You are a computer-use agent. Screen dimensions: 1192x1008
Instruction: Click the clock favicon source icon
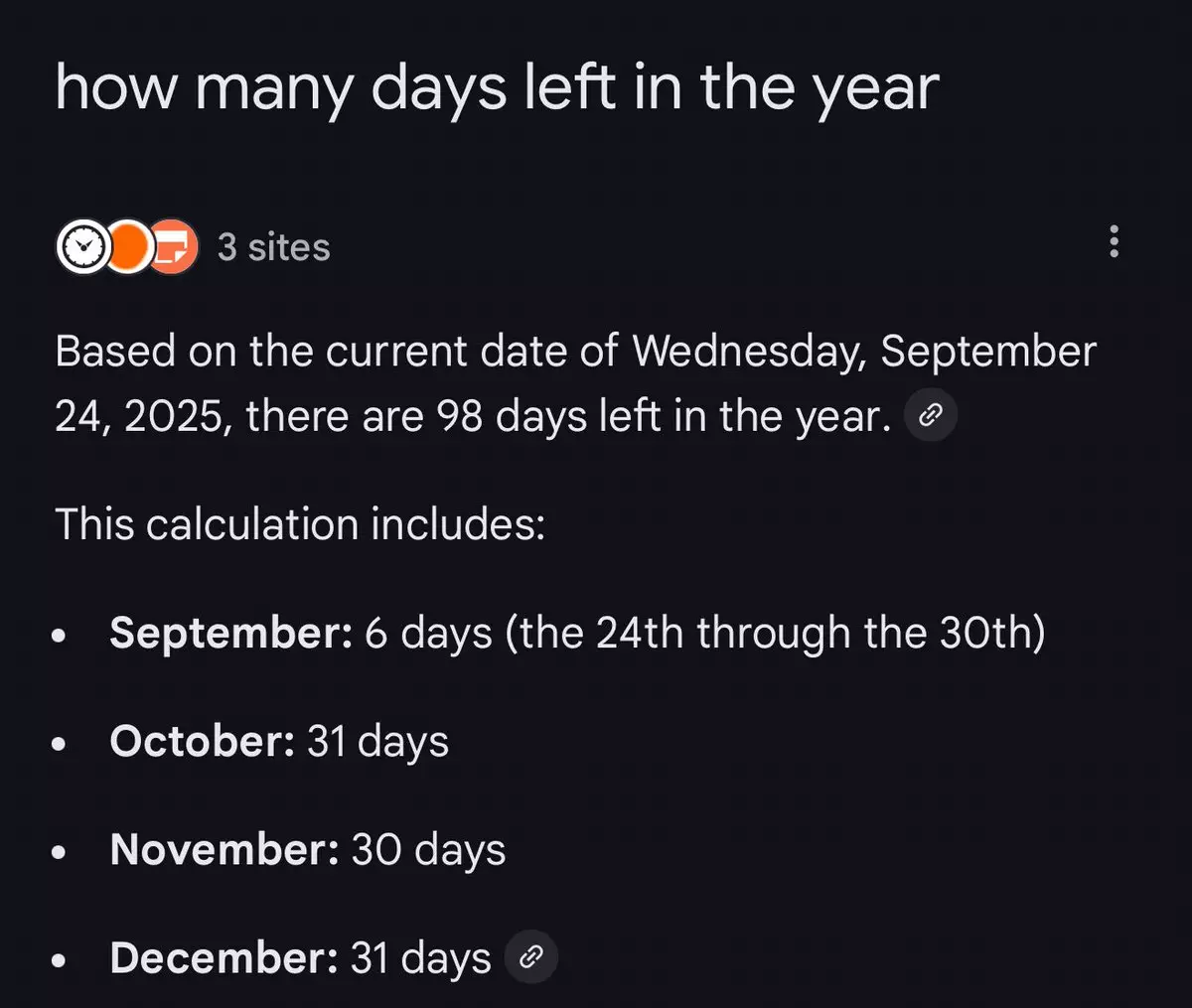pos(82,247)
